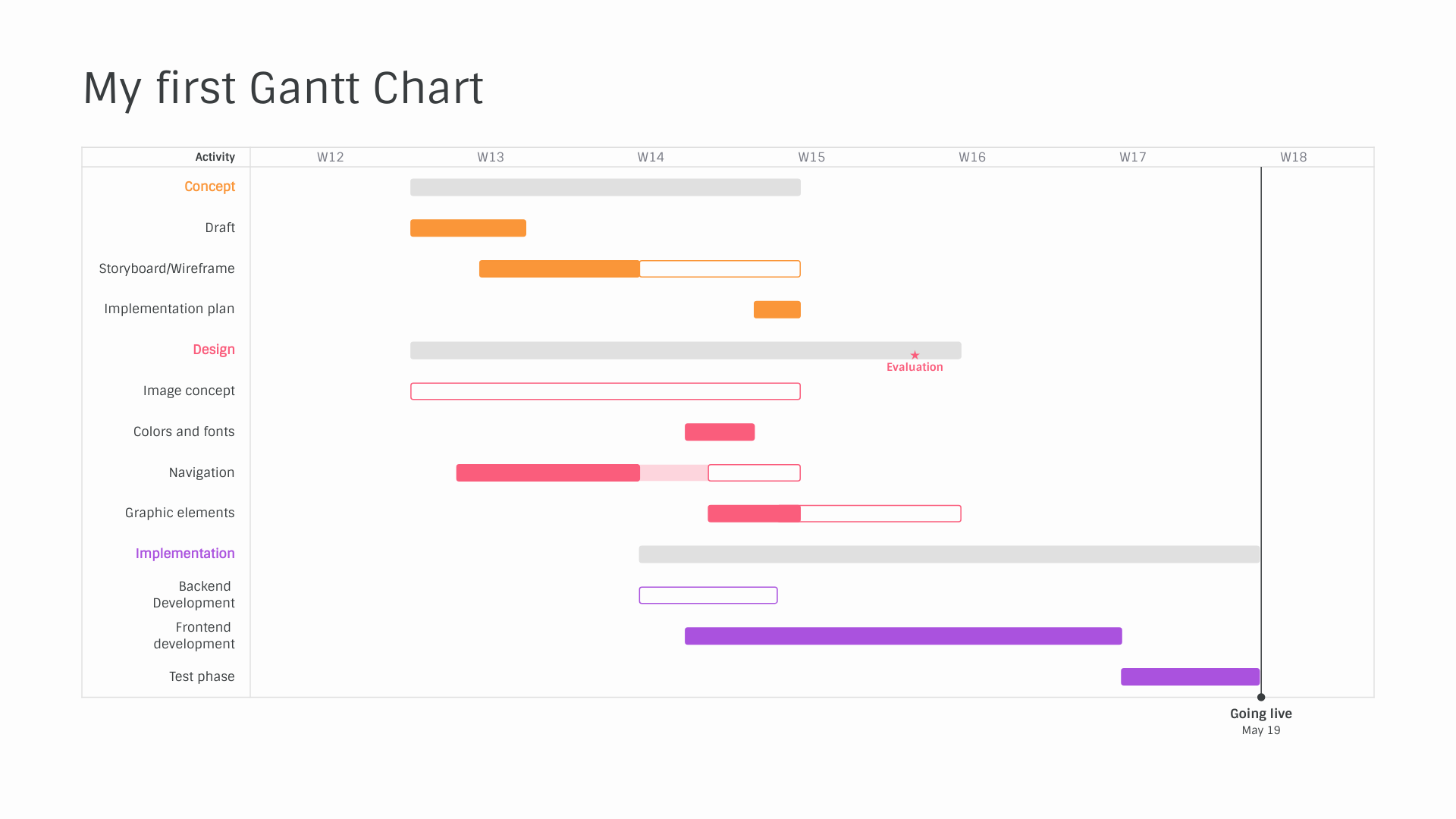
Task: Select the Activity column header
Action: coord(215,157)
